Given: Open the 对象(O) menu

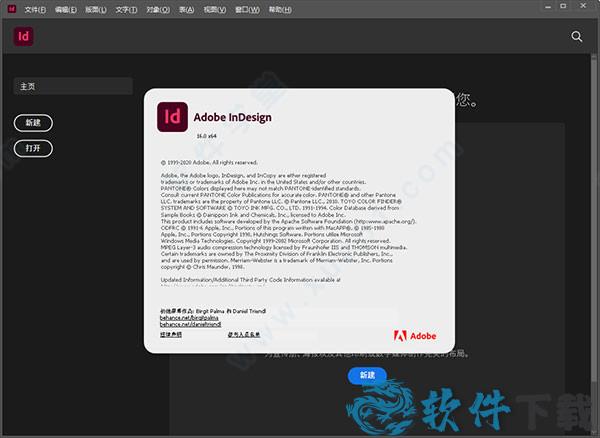Looking at the screenshot, I should (x=158, y=10).
